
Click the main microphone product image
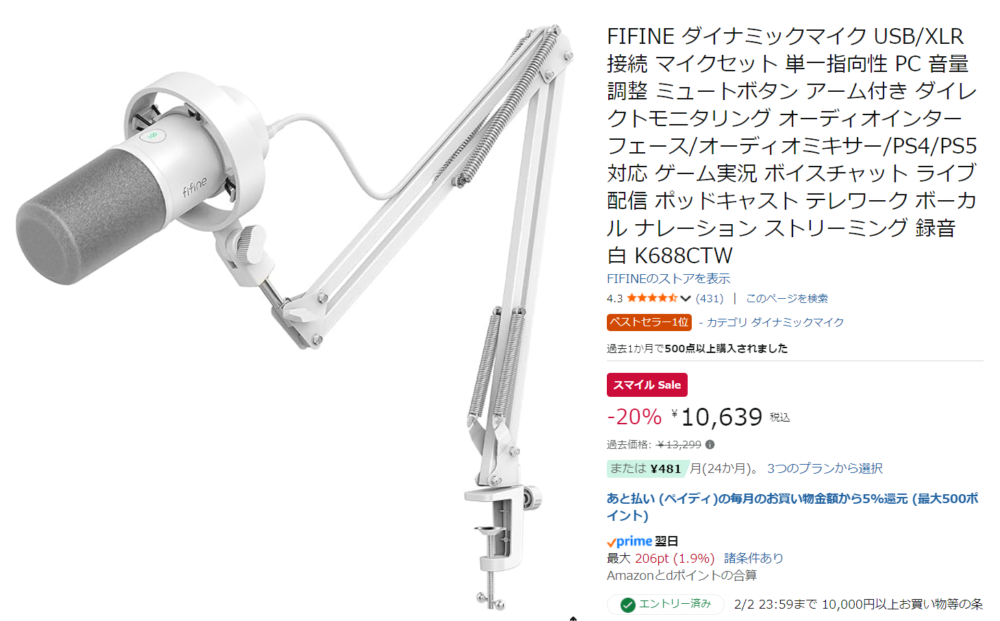(x=293, y=312)
